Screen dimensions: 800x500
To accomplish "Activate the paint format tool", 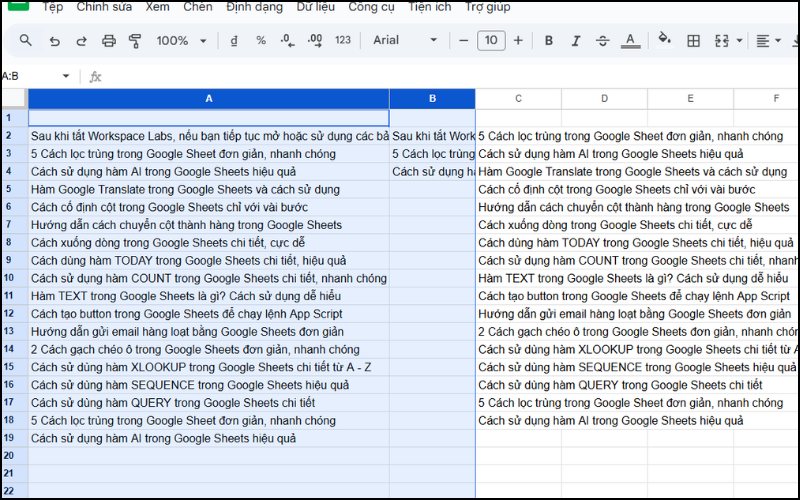I will (x=135, y=41).
